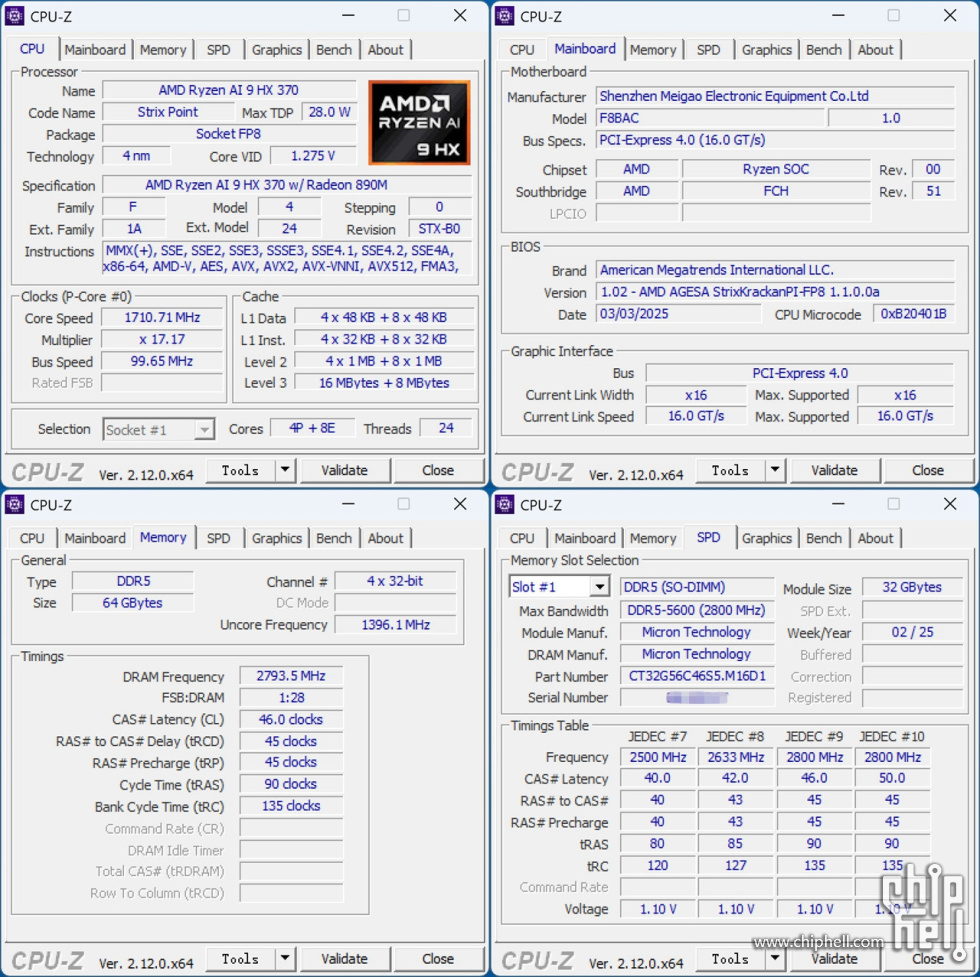
Task: Click Validate button in Memory window
Action: coord(344,958)
